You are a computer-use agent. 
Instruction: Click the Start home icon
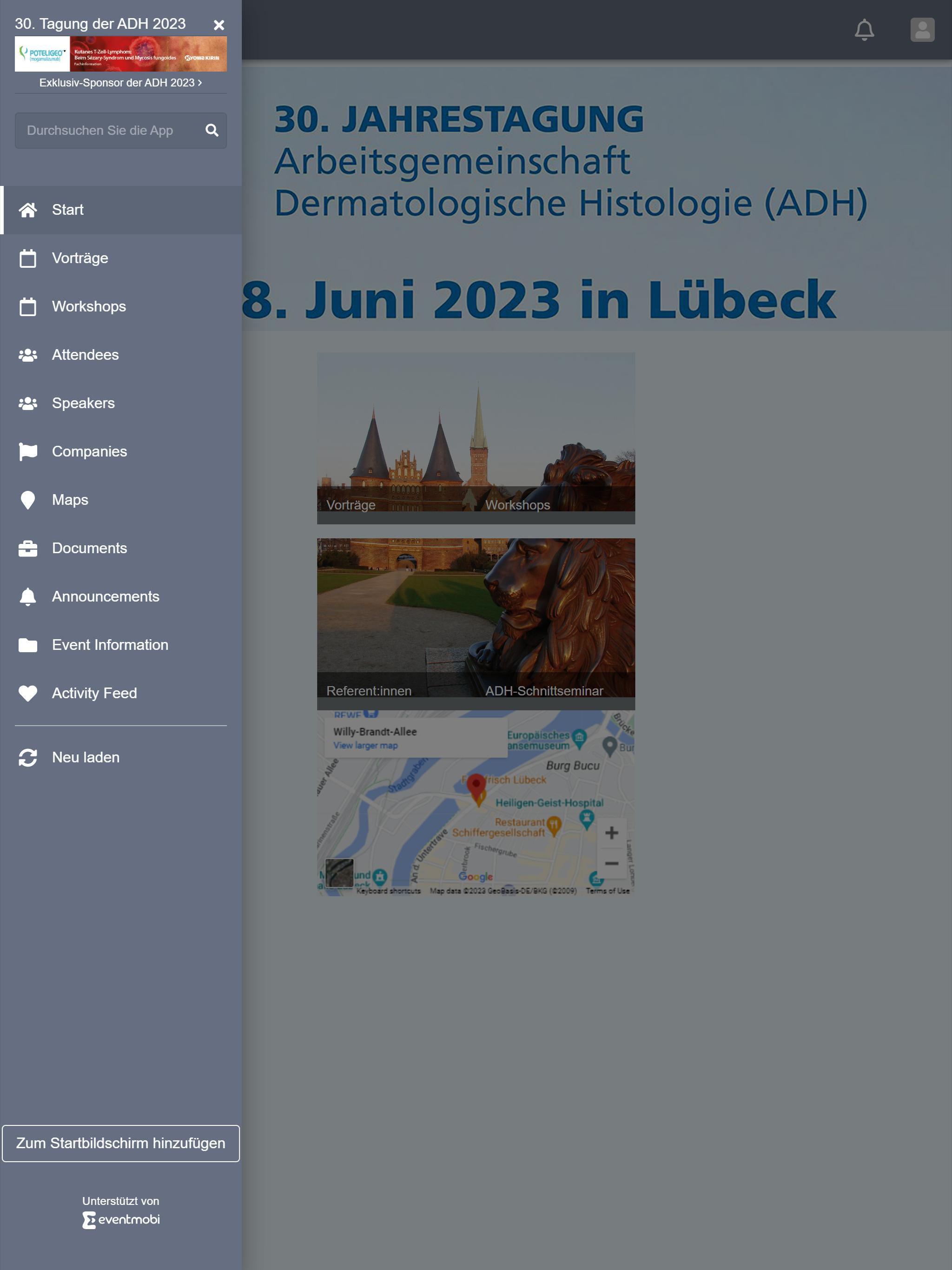pos(27,210)
